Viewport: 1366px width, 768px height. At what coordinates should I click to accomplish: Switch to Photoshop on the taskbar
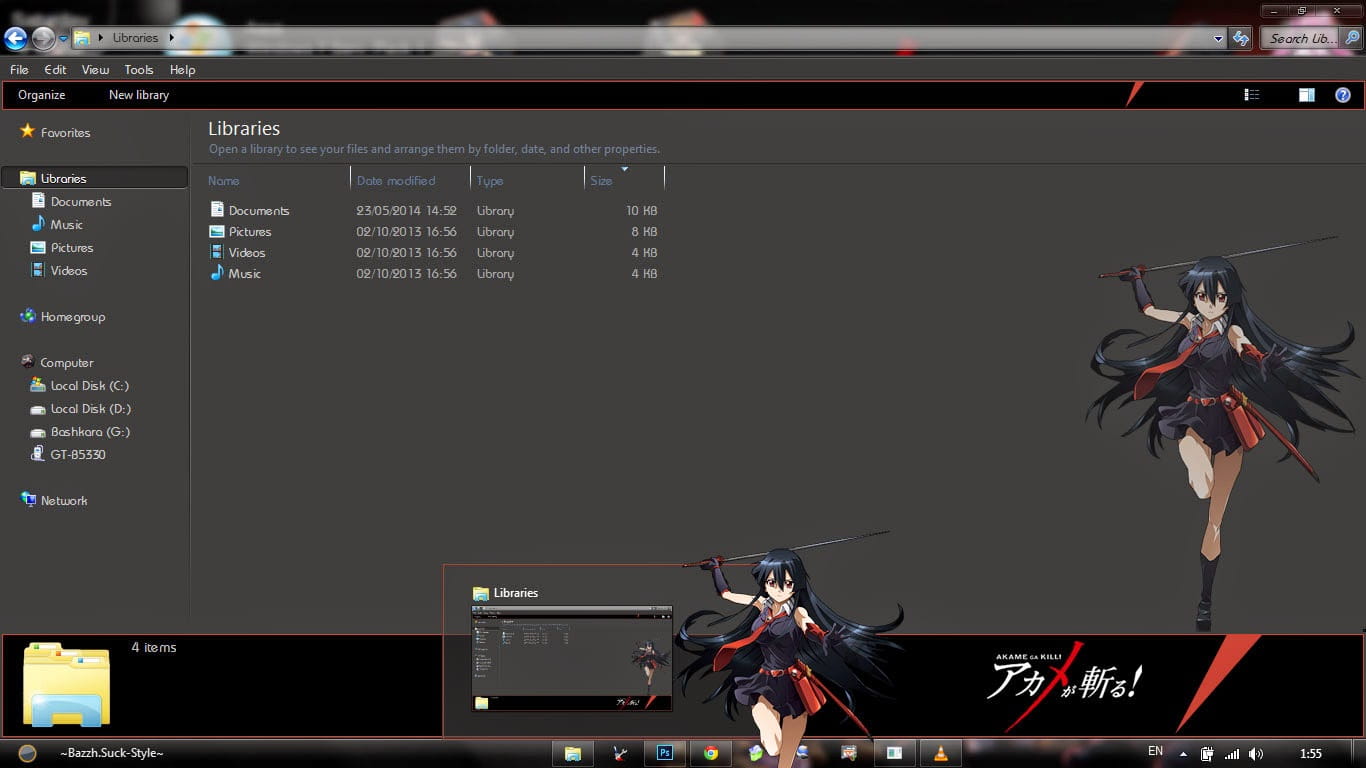pyautogui.click(x=665, y=753)
